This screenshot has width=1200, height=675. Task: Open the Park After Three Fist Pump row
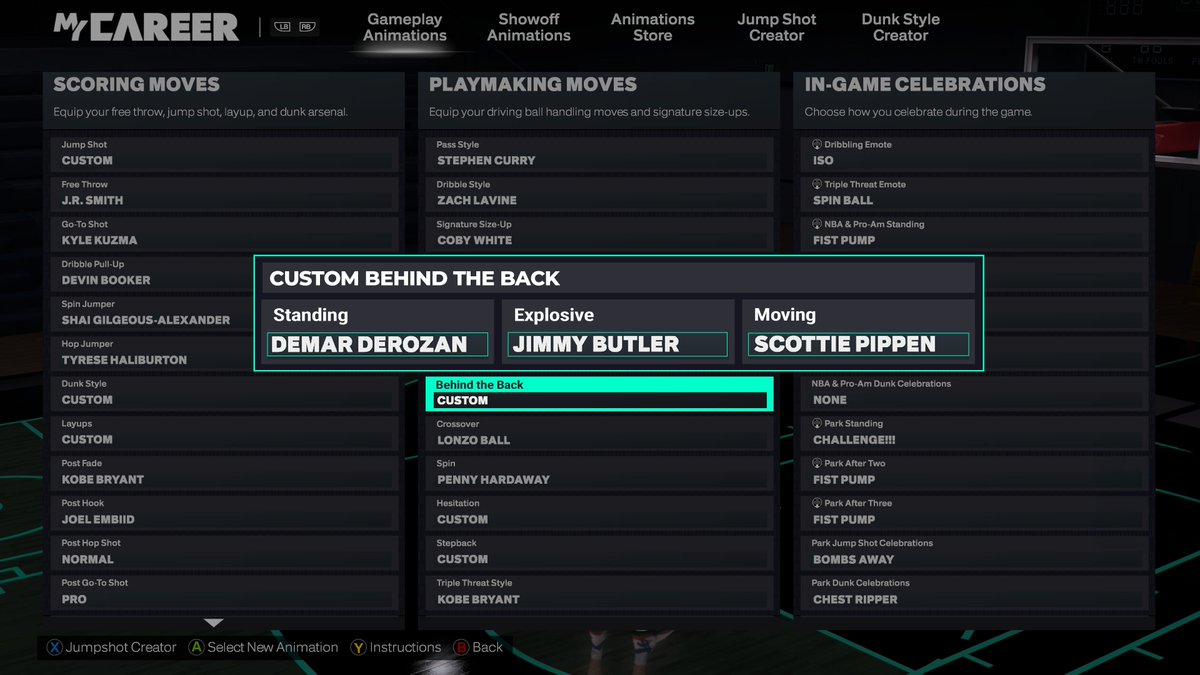[975, 513]
